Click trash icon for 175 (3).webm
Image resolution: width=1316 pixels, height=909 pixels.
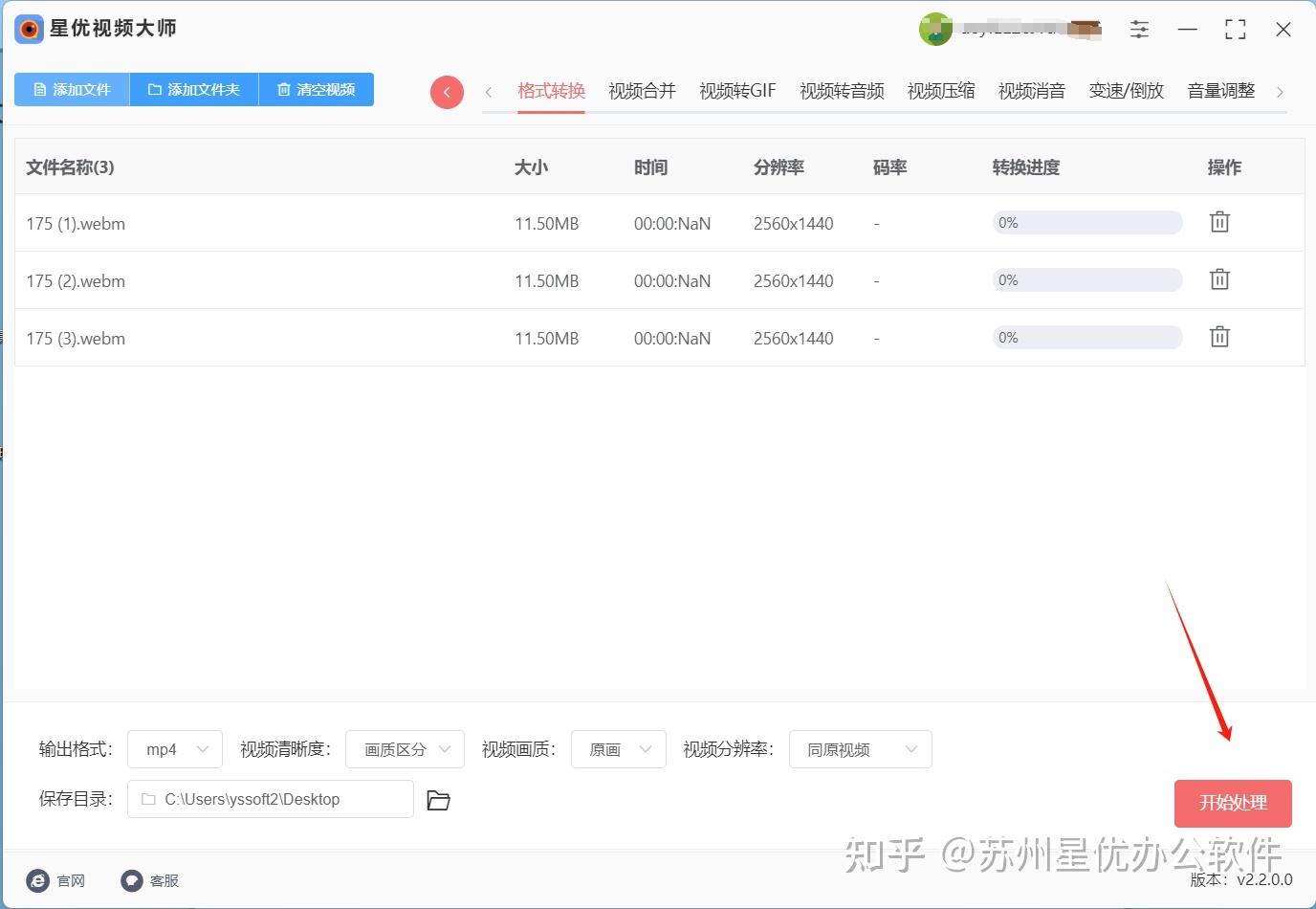(1219, 337)
